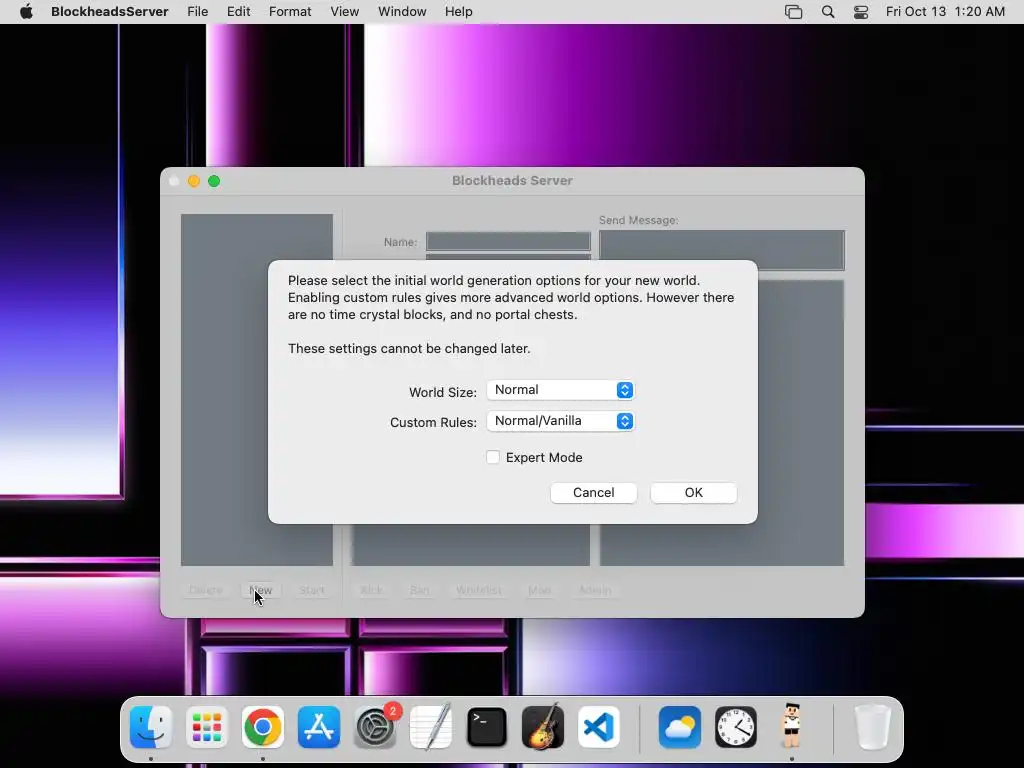Open TextEdit from the Dock
Screen dimensions: 1024x768
click(430, 727)
